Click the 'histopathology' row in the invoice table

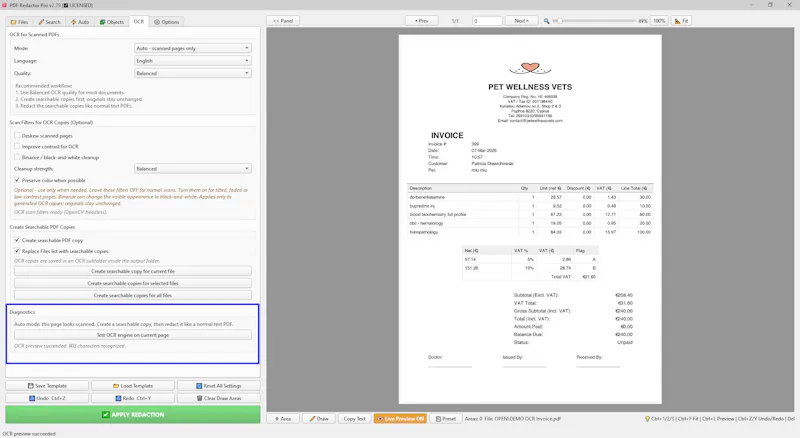tap(530, 232)
